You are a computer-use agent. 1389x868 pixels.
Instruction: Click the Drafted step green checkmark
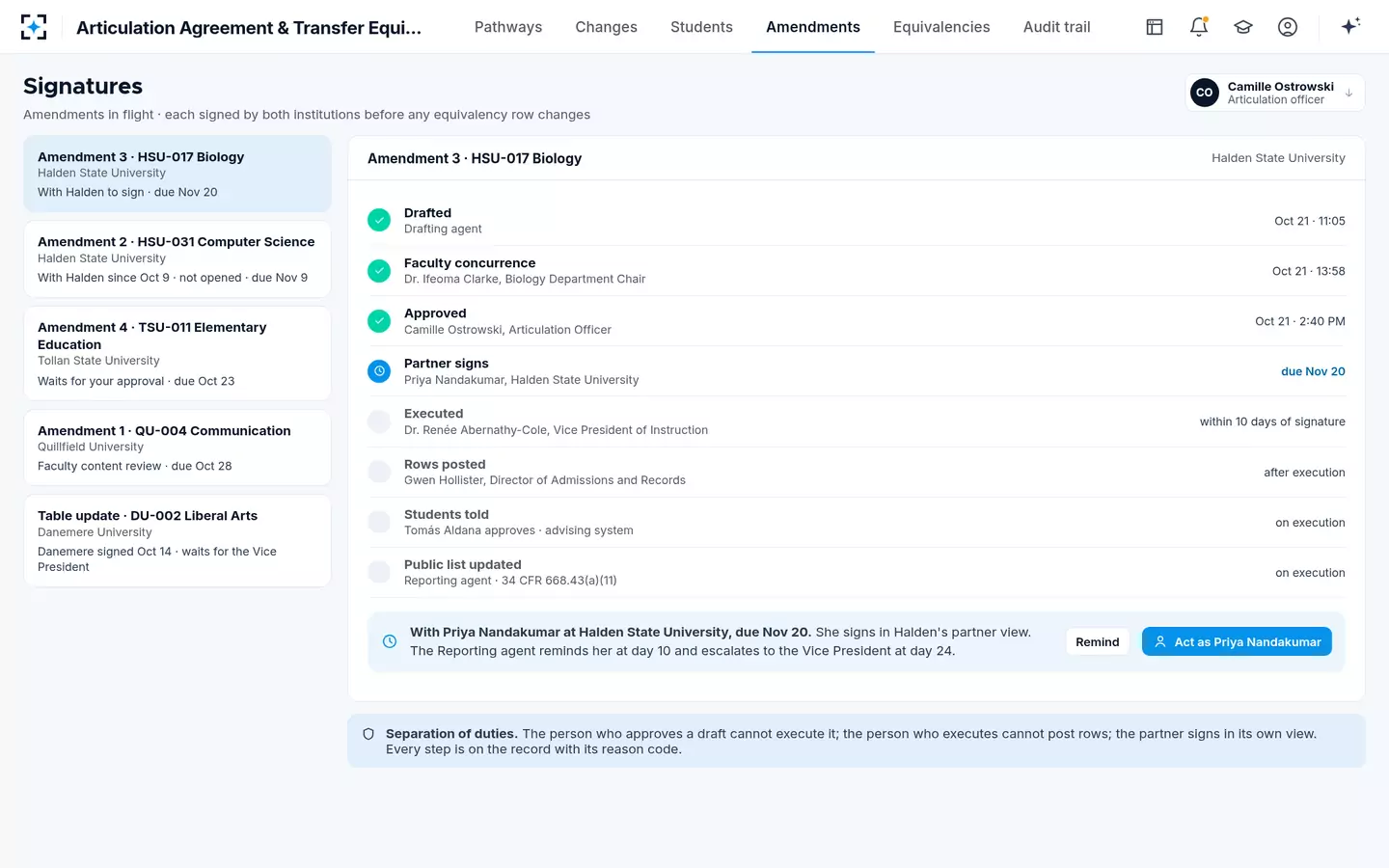(379, 220)
